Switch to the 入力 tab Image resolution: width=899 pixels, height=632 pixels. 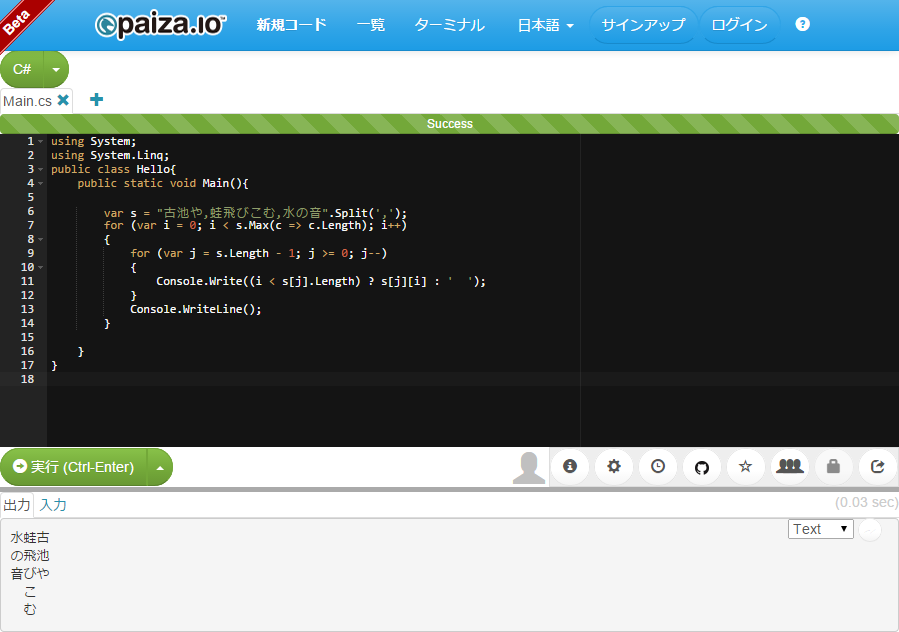point(53,505)
